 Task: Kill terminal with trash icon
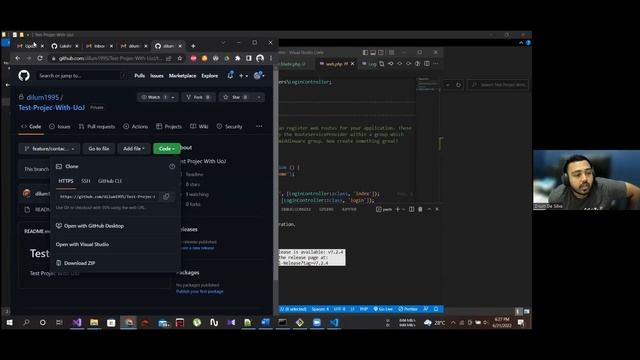coord(420,209)
